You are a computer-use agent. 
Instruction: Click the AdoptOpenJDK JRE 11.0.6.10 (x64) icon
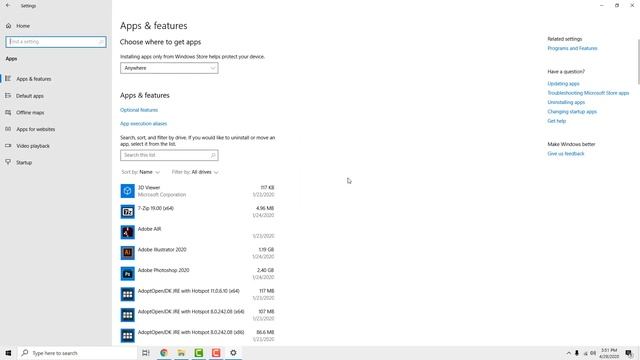(127, 294)
